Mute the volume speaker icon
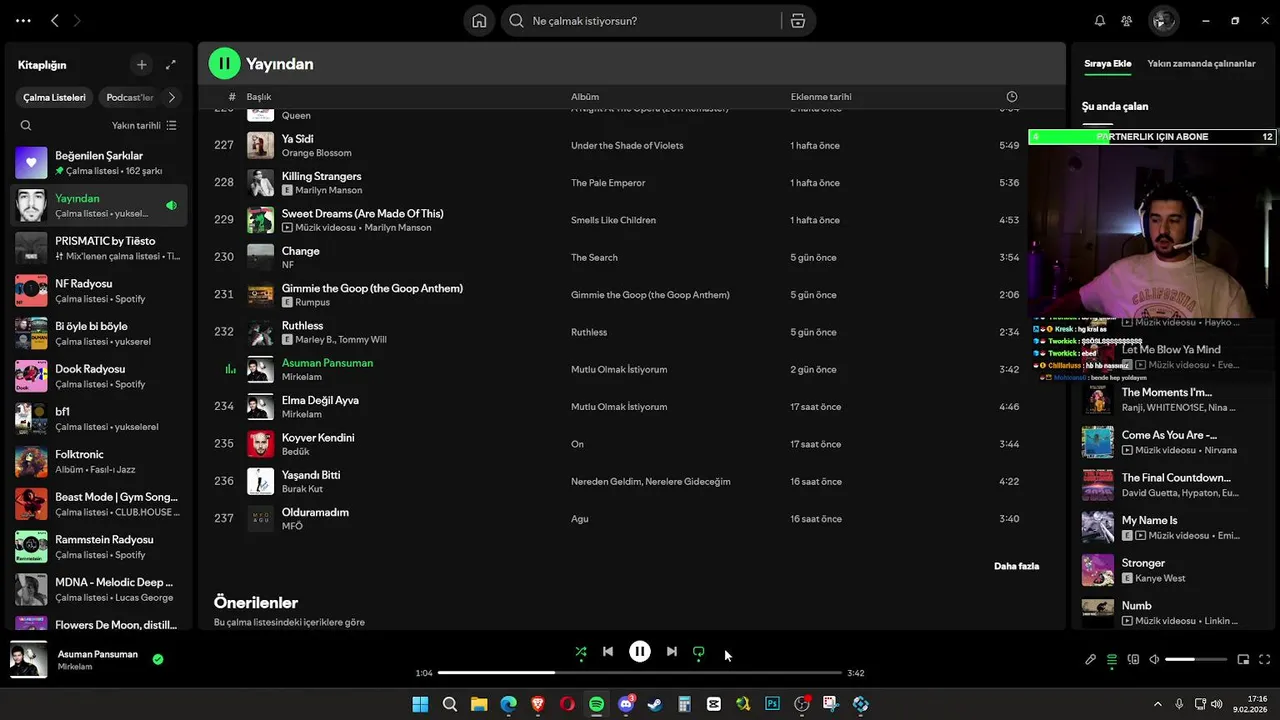This screenshot has height=720, width=1280. pos(1154,660)
